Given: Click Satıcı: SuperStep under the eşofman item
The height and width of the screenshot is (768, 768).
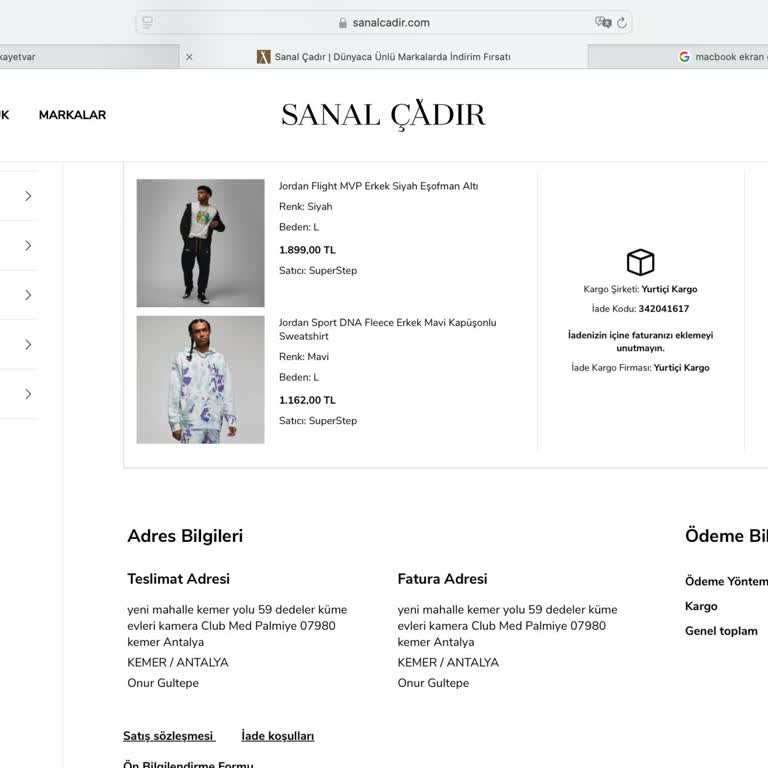Looking at the screenshot, I should [318, 270].
